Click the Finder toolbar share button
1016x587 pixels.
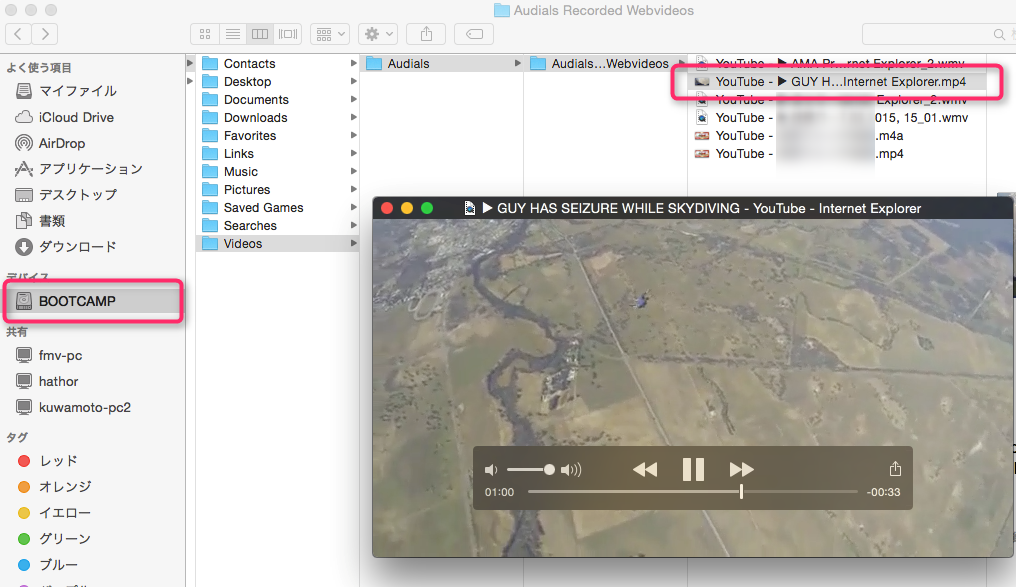pos(426,34)
